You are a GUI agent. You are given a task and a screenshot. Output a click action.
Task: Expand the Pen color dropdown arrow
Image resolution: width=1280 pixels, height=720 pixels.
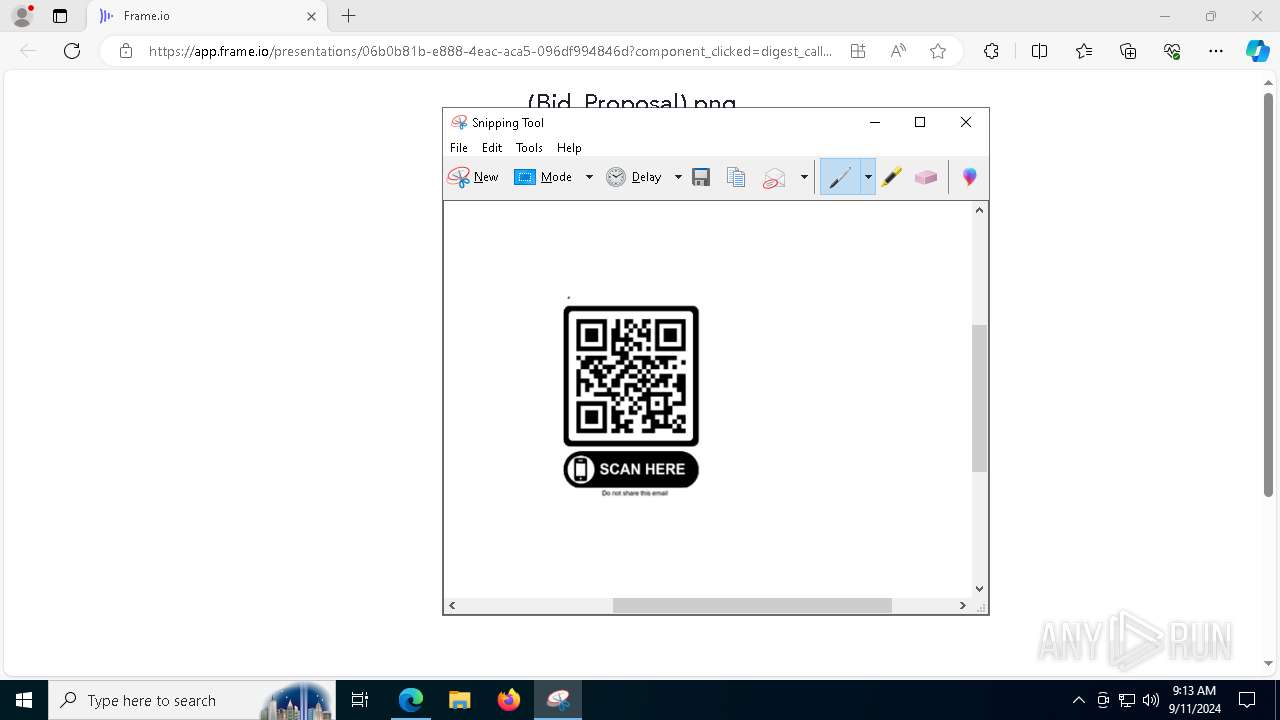868,177
